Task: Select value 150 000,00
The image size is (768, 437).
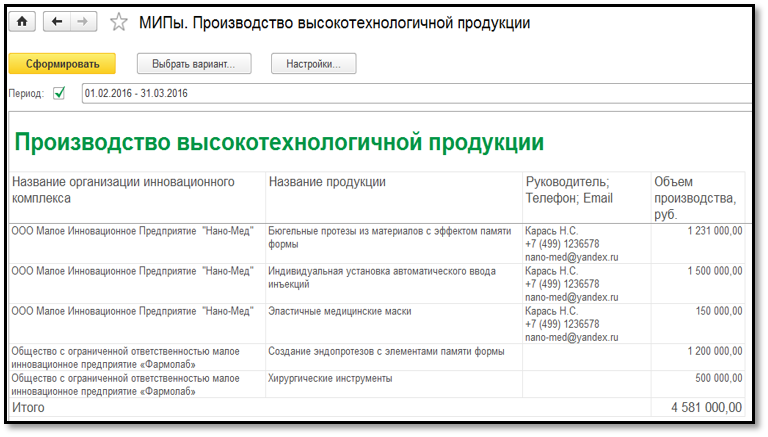Action: point(719,311)
